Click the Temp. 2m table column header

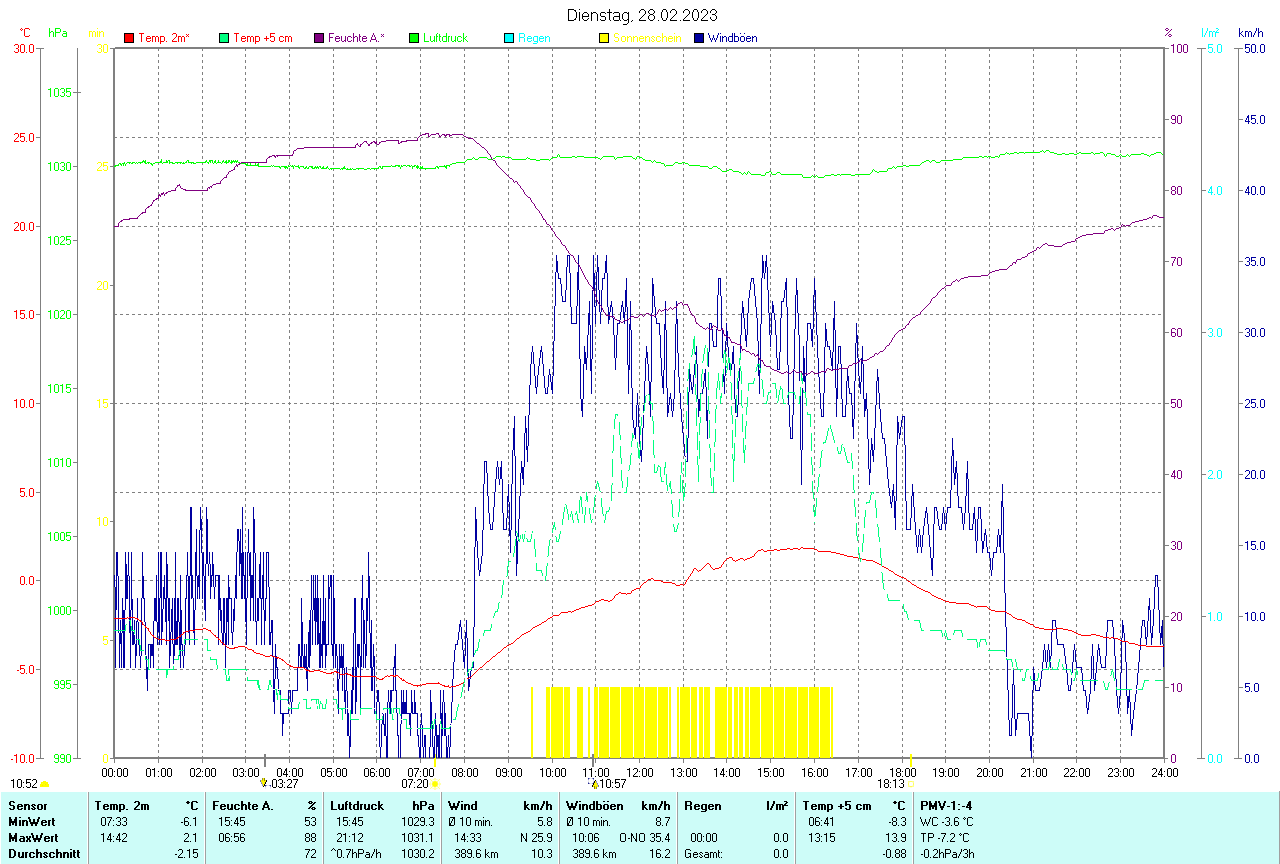pyautogui.click(x=122, y=805)
